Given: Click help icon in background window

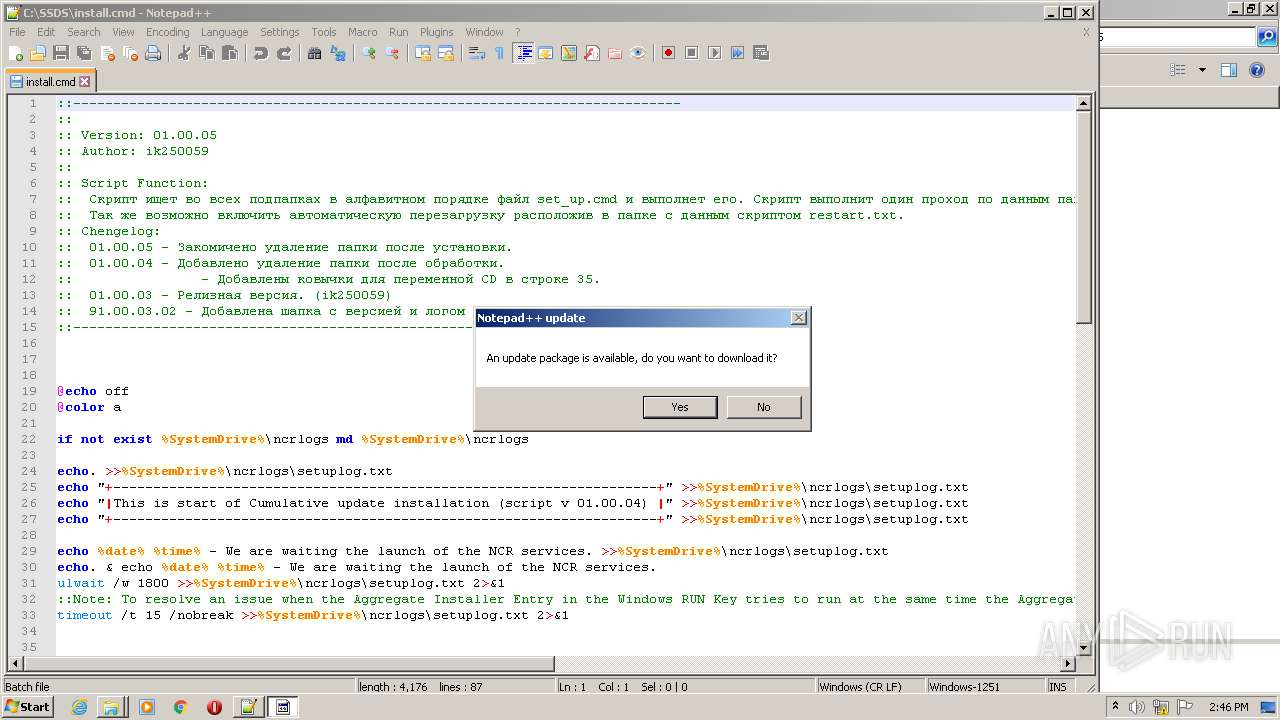Looking at the screenshot, I should (x=1258, y=70).
